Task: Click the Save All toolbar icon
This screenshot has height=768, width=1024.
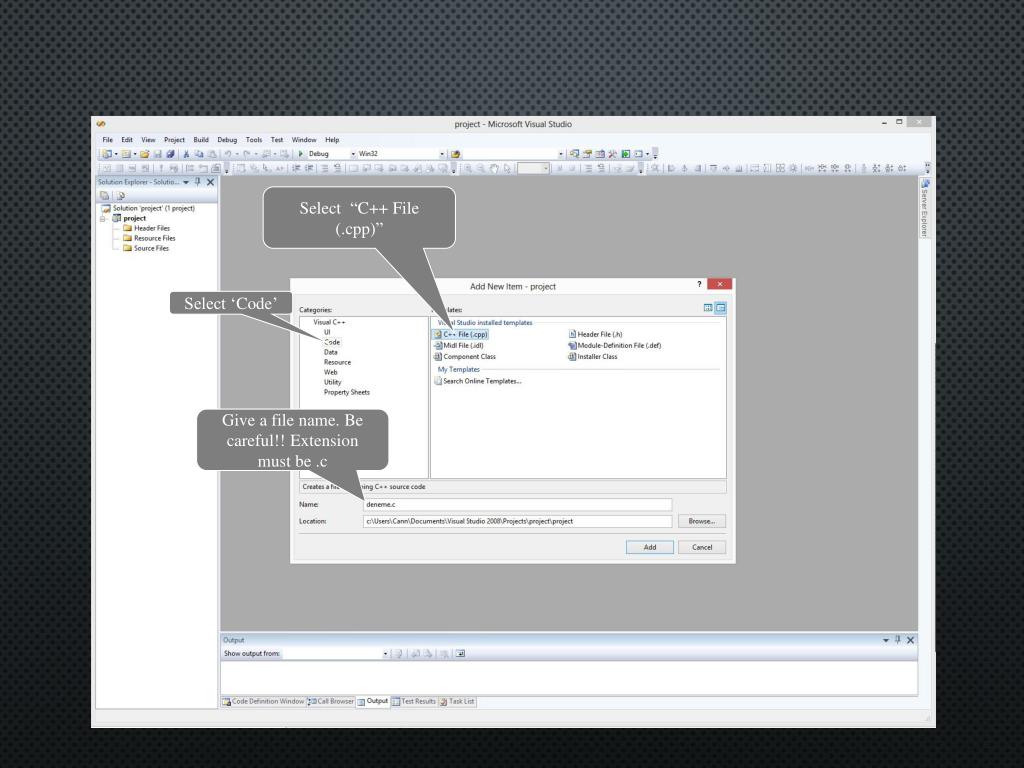Action: pos(170,154)
